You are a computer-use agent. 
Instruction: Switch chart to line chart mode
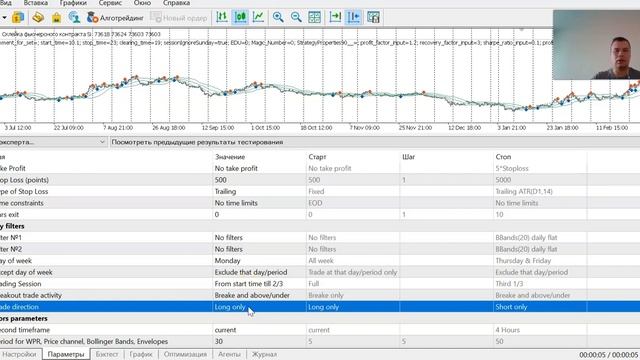click(x=258, y=17)
